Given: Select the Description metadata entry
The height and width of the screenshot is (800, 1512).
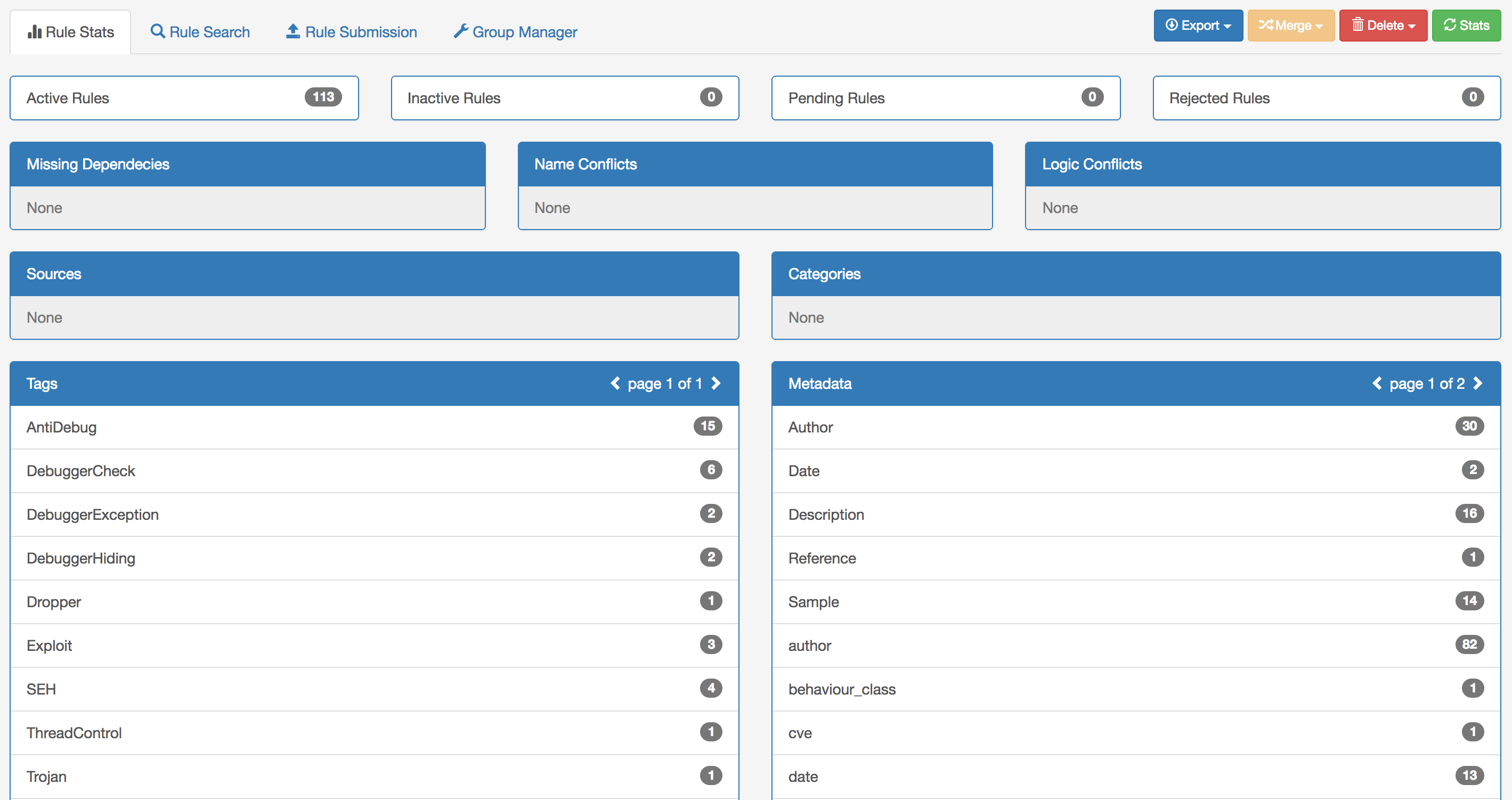Looking at the screenshot, I should pos(1136,515).
